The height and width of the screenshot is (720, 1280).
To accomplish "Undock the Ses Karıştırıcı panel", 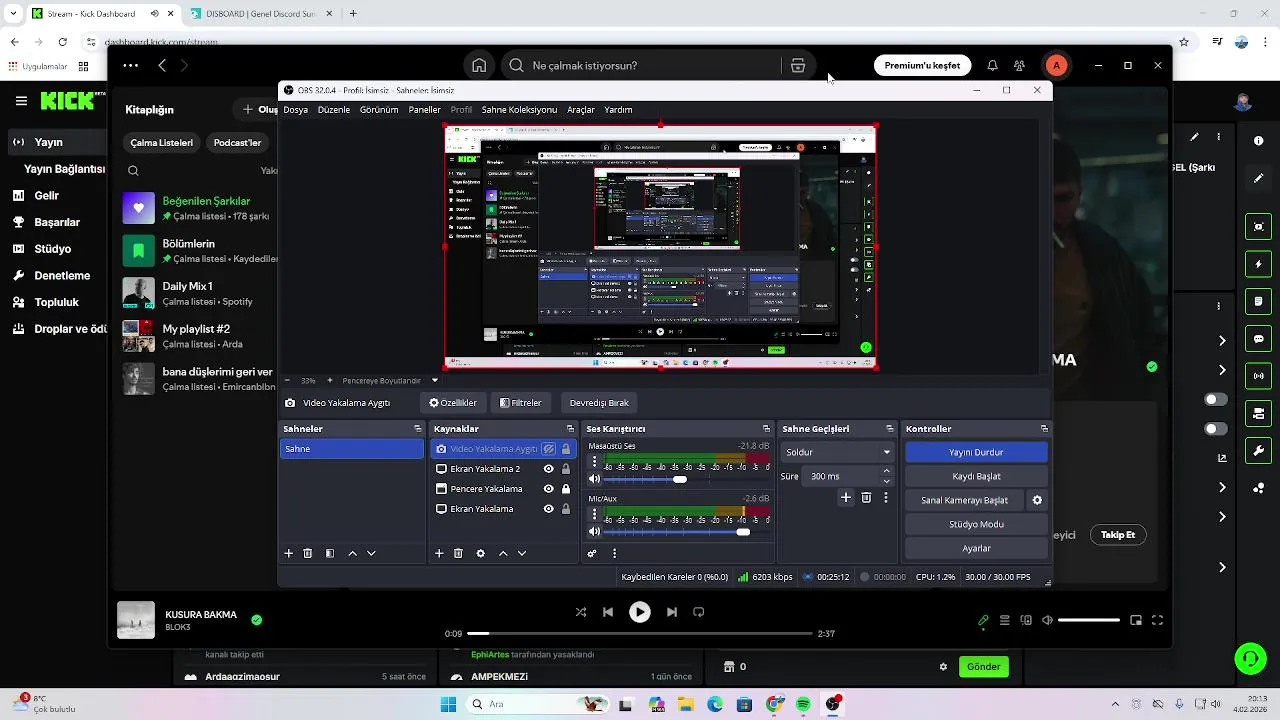I will click(766, 429).
